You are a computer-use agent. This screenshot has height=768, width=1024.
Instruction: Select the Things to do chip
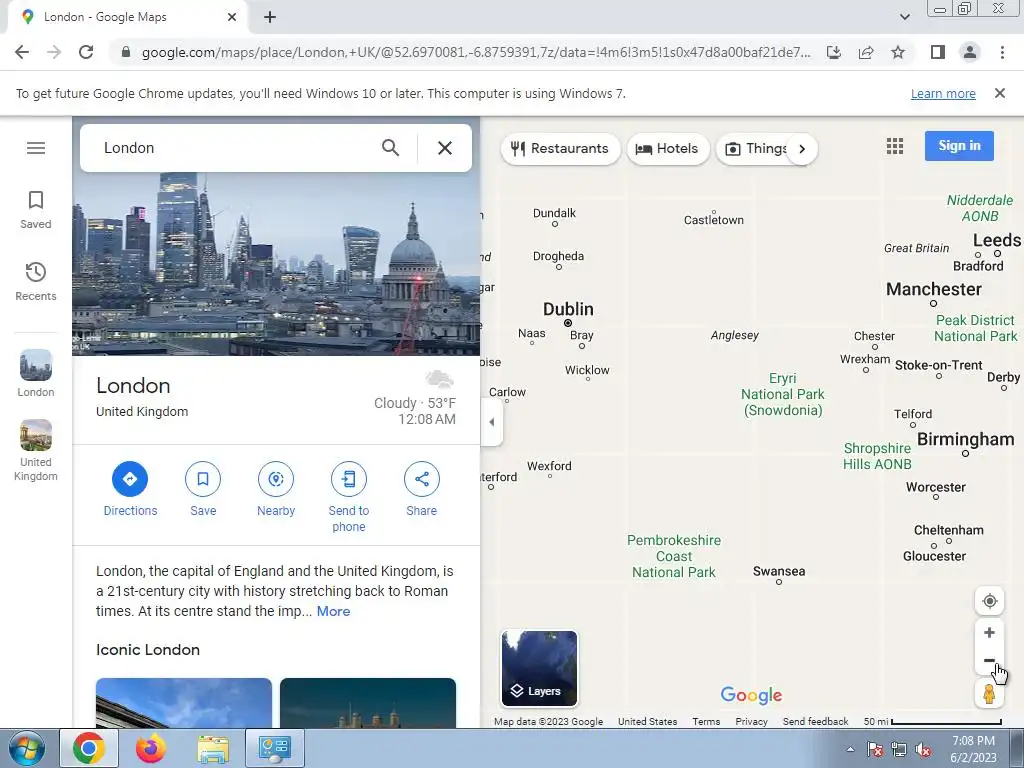[x=756, y=149]
